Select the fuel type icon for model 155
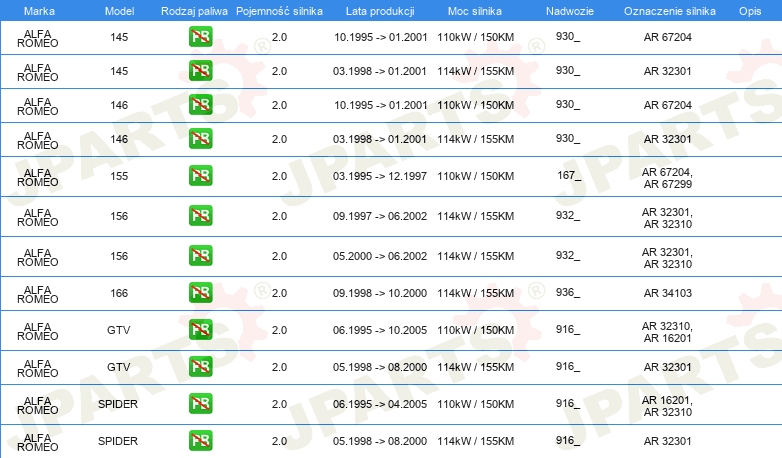The width and height of the screenshot is (782, 458). (200, 176)
